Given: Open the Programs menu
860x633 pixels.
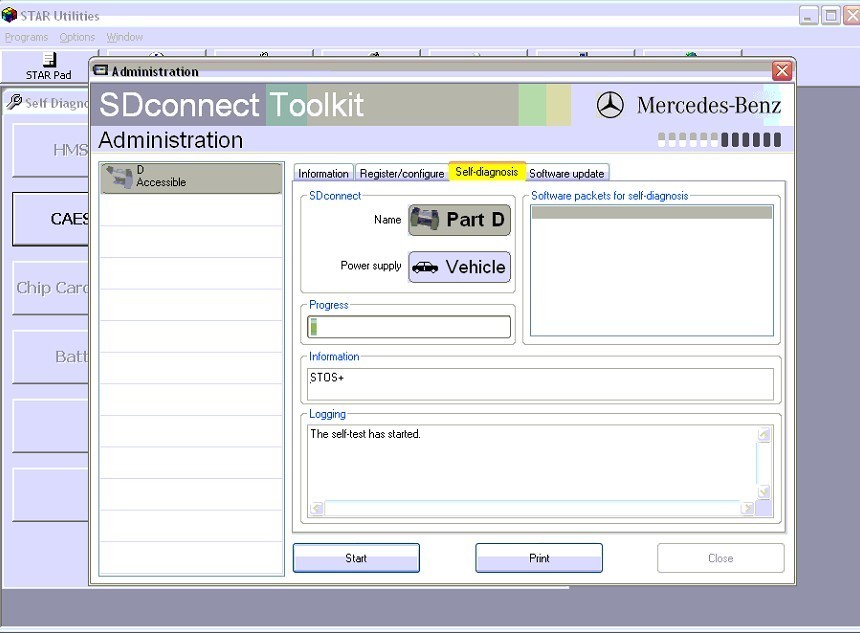Looking at the screenshot, I should (x=26, y=37).
